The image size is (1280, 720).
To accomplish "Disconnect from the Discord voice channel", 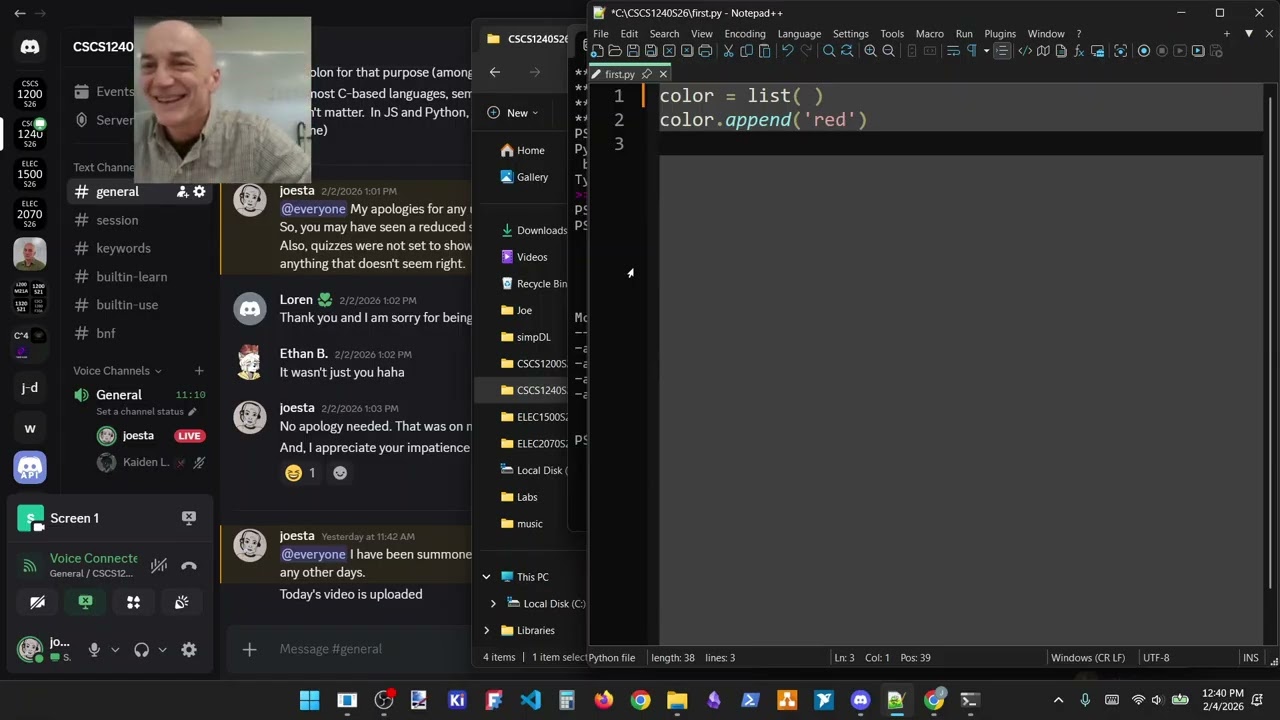I will tap(189, 566).
